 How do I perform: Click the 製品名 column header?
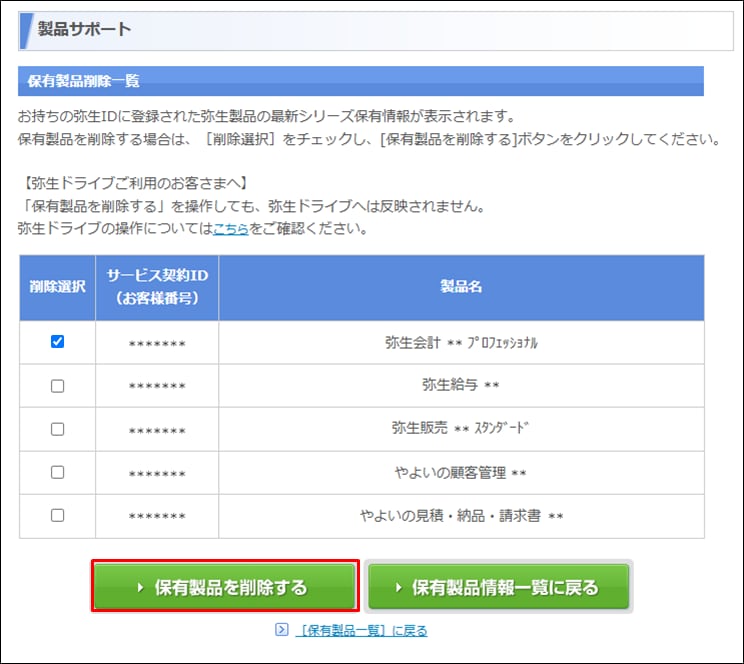coord(461,287)
